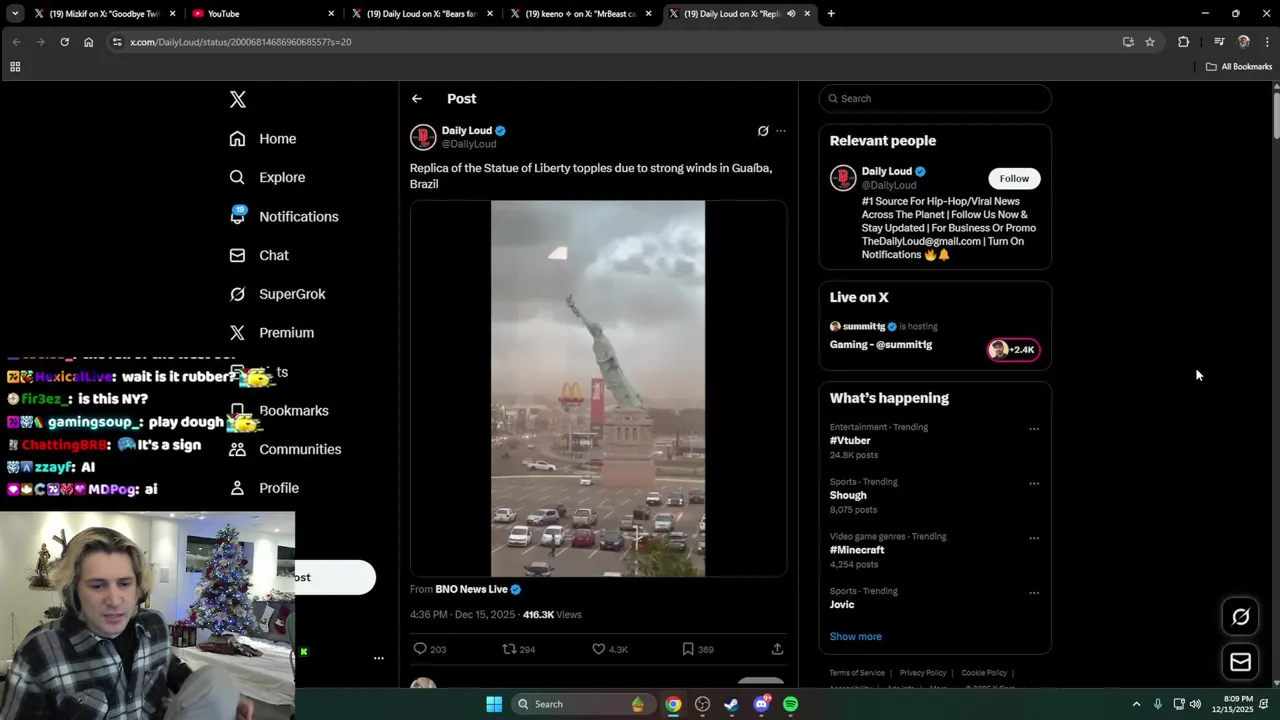Open the Chrome media control icon
The width and height of the screenshot is (1280, 720).
1219,42
